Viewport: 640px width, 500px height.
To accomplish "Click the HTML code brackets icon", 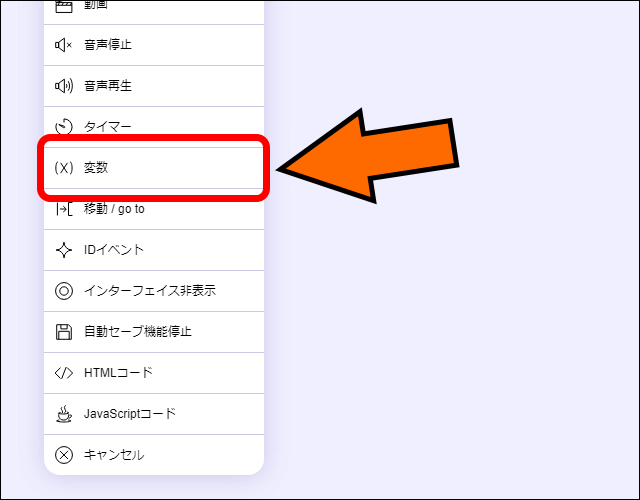I will pyautogui.click(x=64, y=373).
